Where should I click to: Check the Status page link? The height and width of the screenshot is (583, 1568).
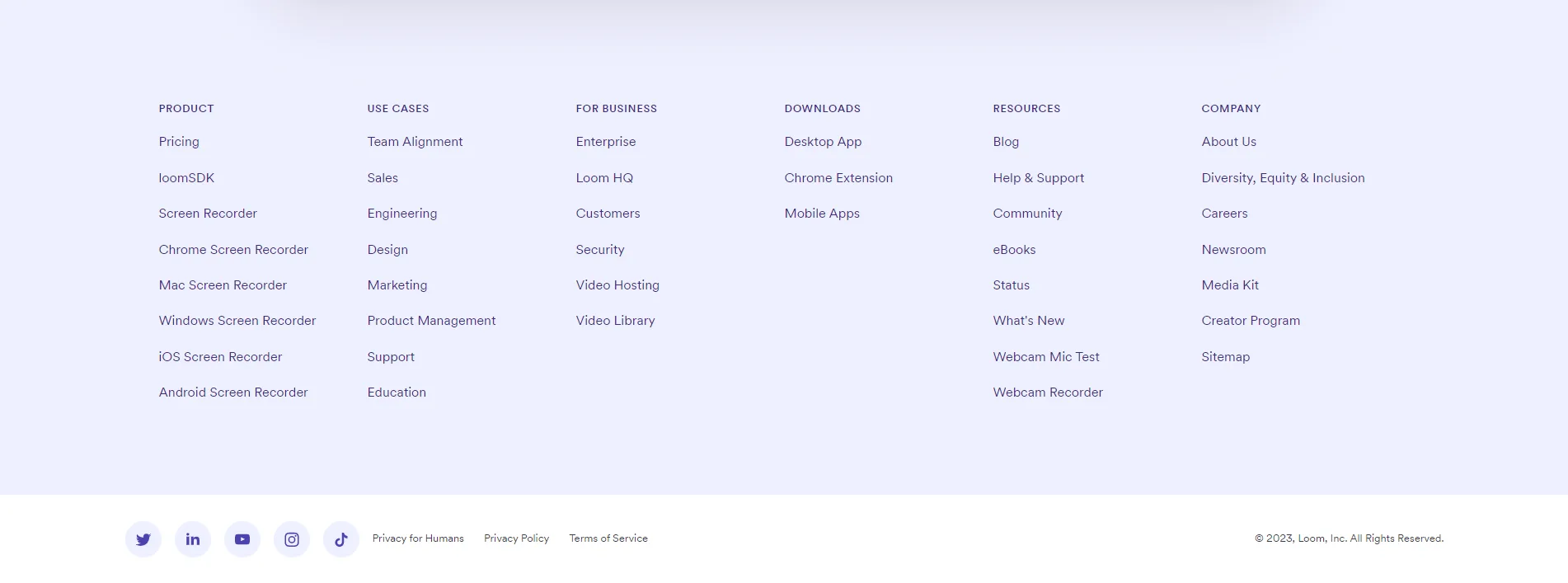pos(1011,285)
